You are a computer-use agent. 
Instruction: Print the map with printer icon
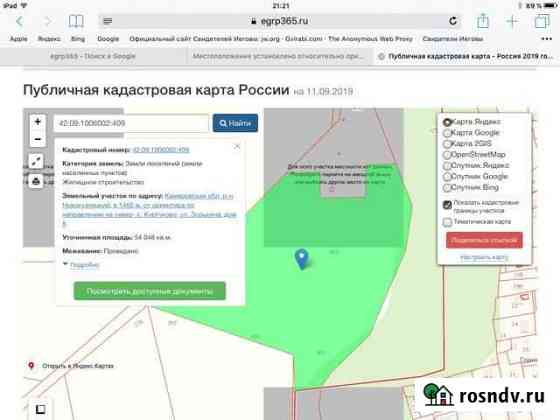(x=36, y=181)
